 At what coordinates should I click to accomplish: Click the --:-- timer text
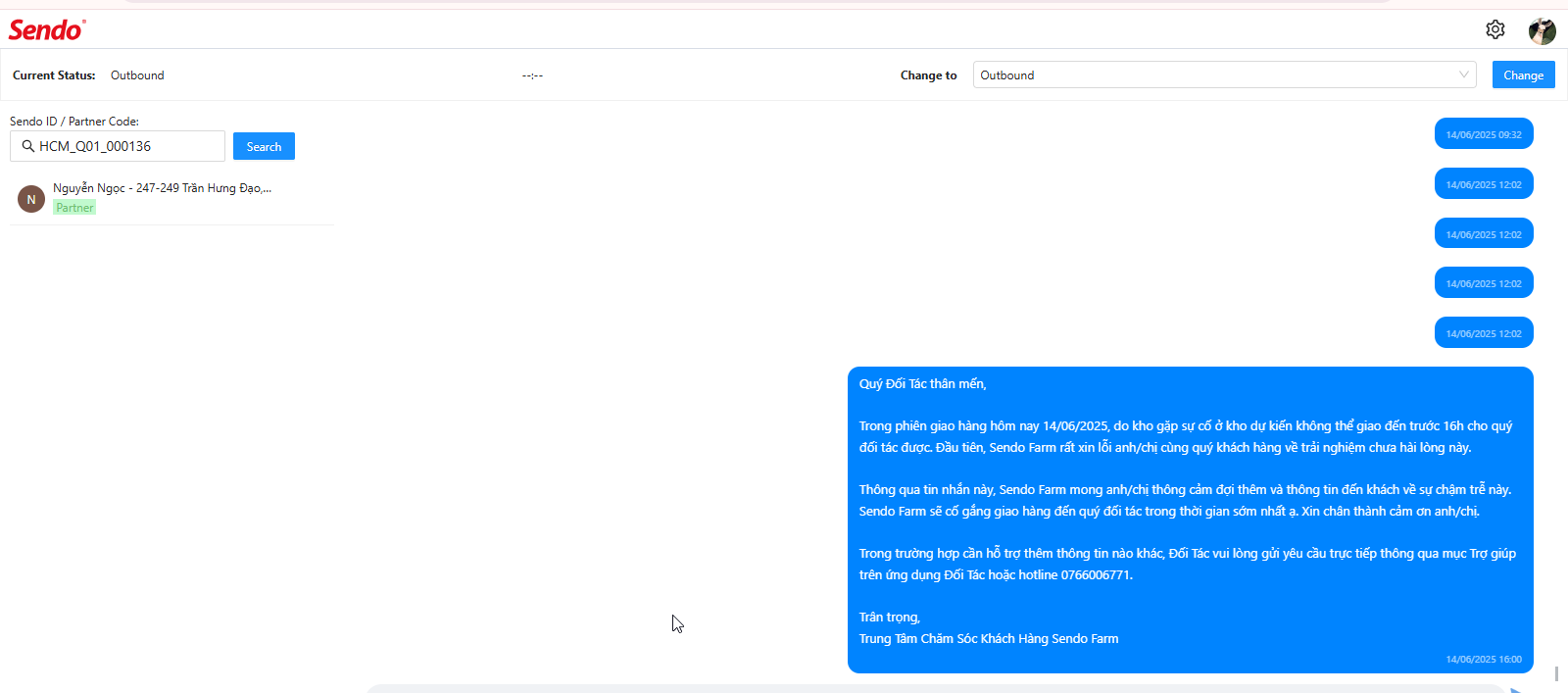pyautogui.click(x=532, y=75)
